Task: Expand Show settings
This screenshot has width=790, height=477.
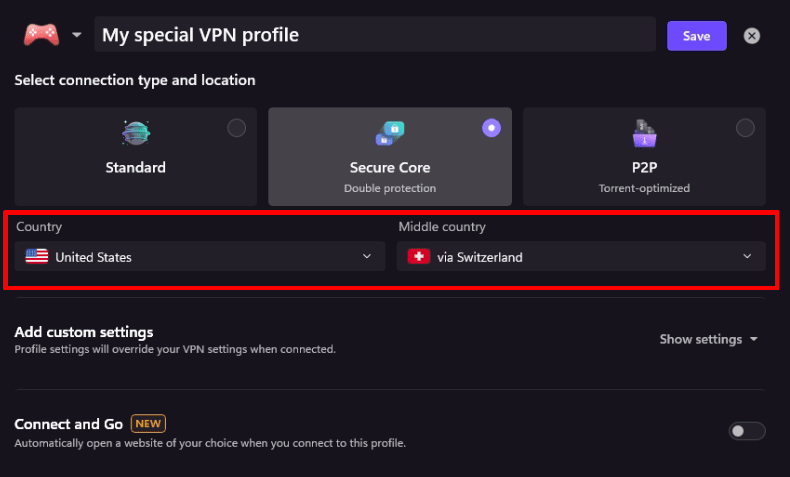Action: (x=708, y=339)
